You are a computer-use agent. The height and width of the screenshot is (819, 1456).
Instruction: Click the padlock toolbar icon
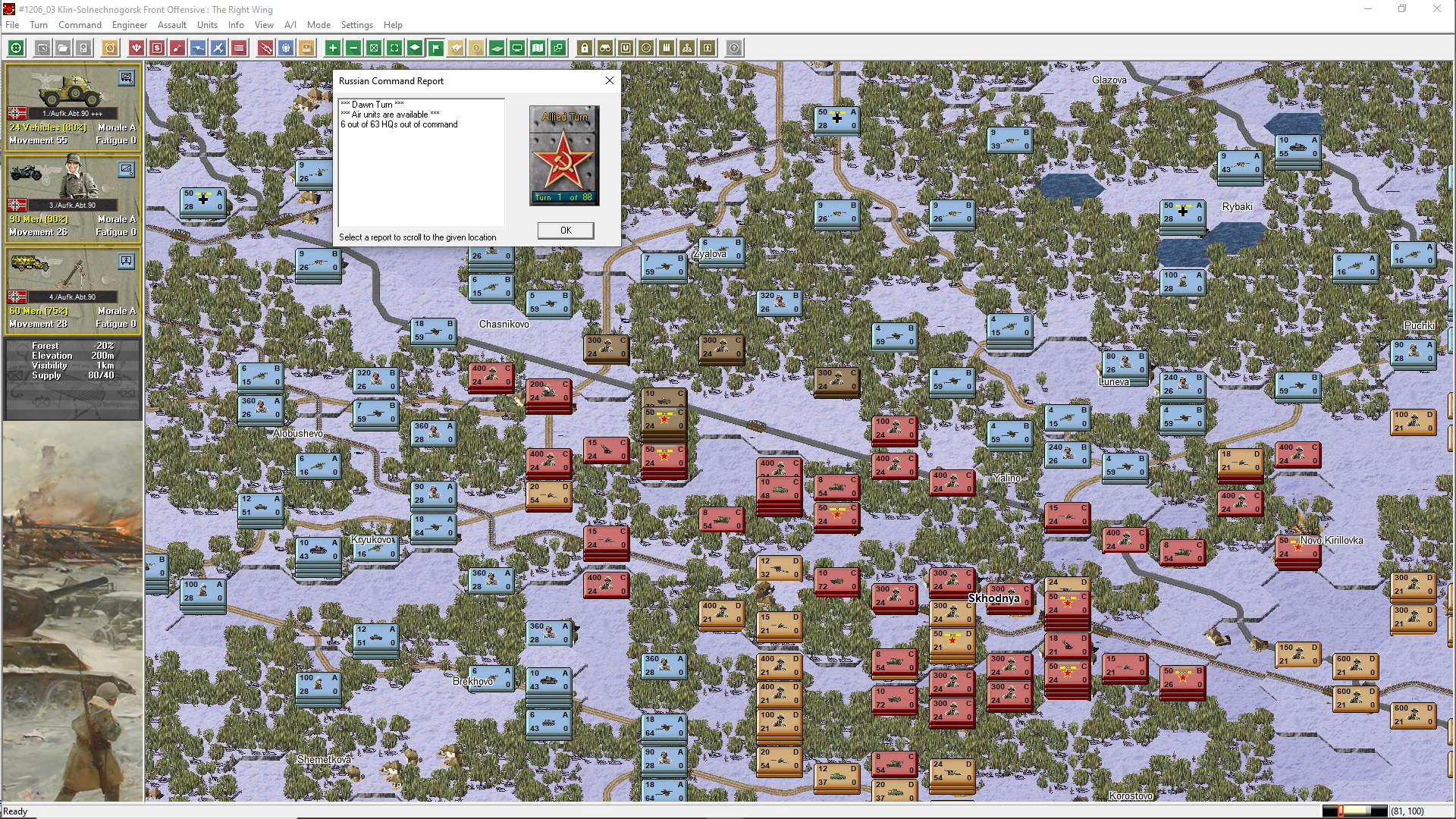[x=584, y=48]
